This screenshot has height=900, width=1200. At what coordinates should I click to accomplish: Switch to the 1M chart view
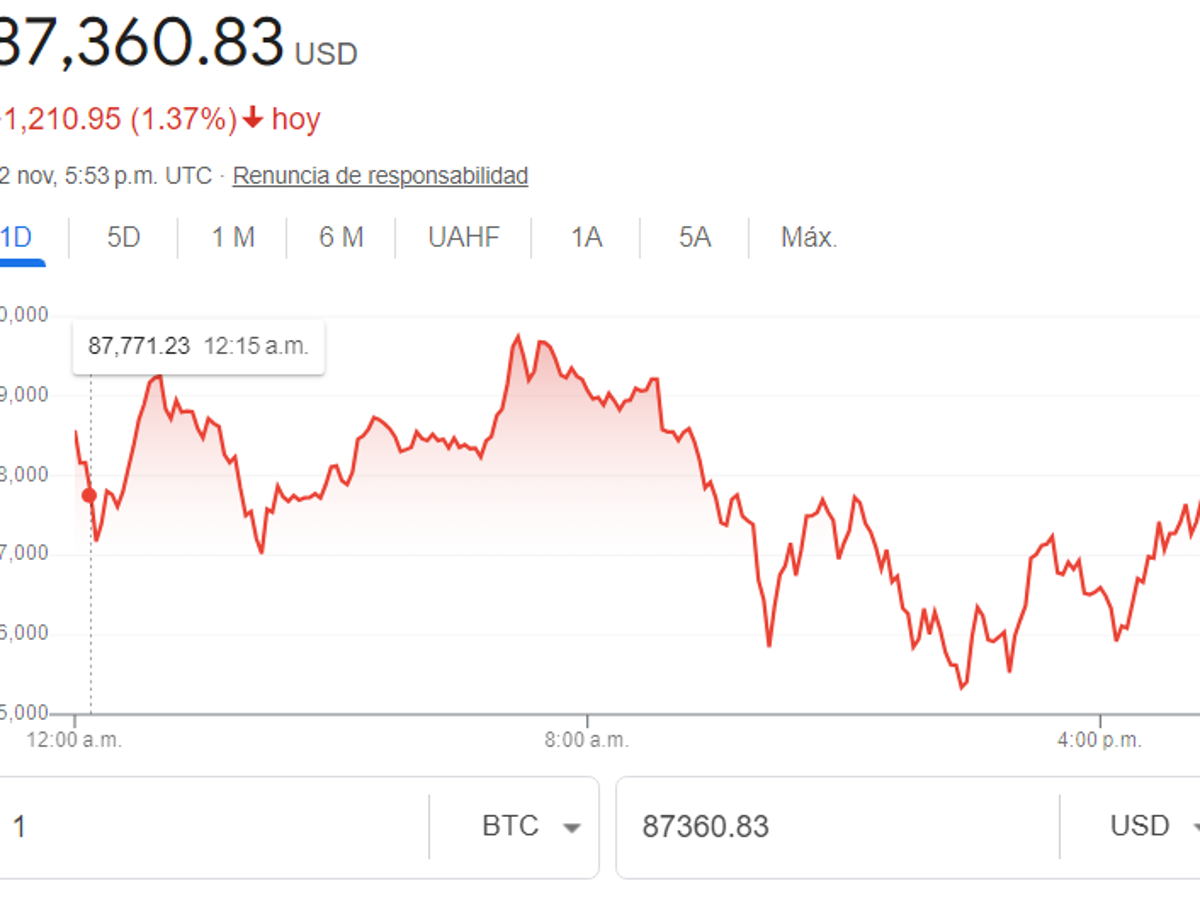231,237
